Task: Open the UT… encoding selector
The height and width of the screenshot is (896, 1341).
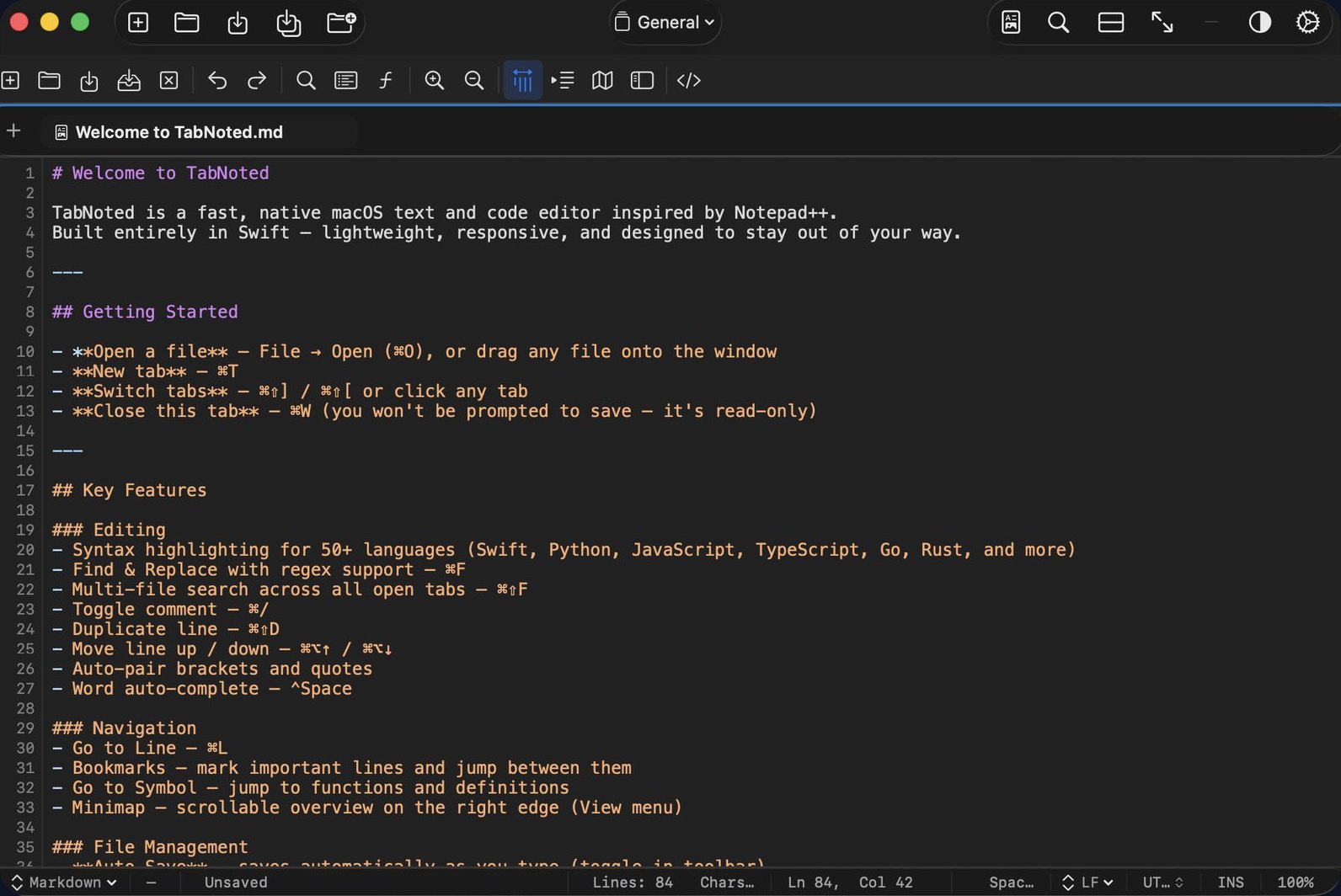Action: (x=1162, y=882)
